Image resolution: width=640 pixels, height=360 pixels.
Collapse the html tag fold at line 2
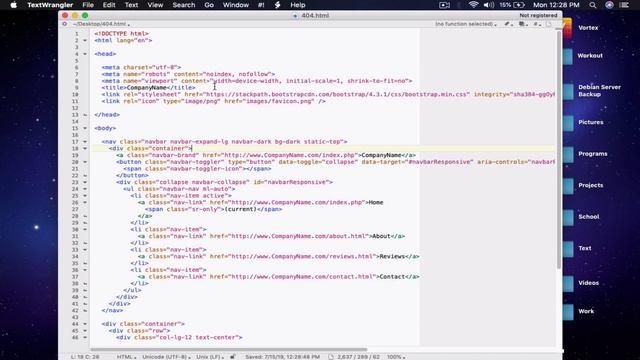coord(85,40)
